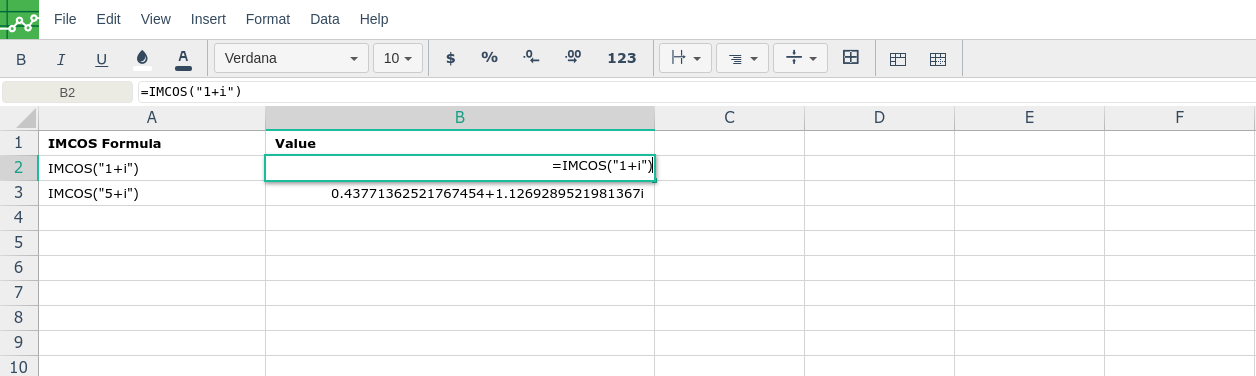This screenshot has height=376, width=1256.
Task: Open the Data menu
Action: click(x=325, y=19)
